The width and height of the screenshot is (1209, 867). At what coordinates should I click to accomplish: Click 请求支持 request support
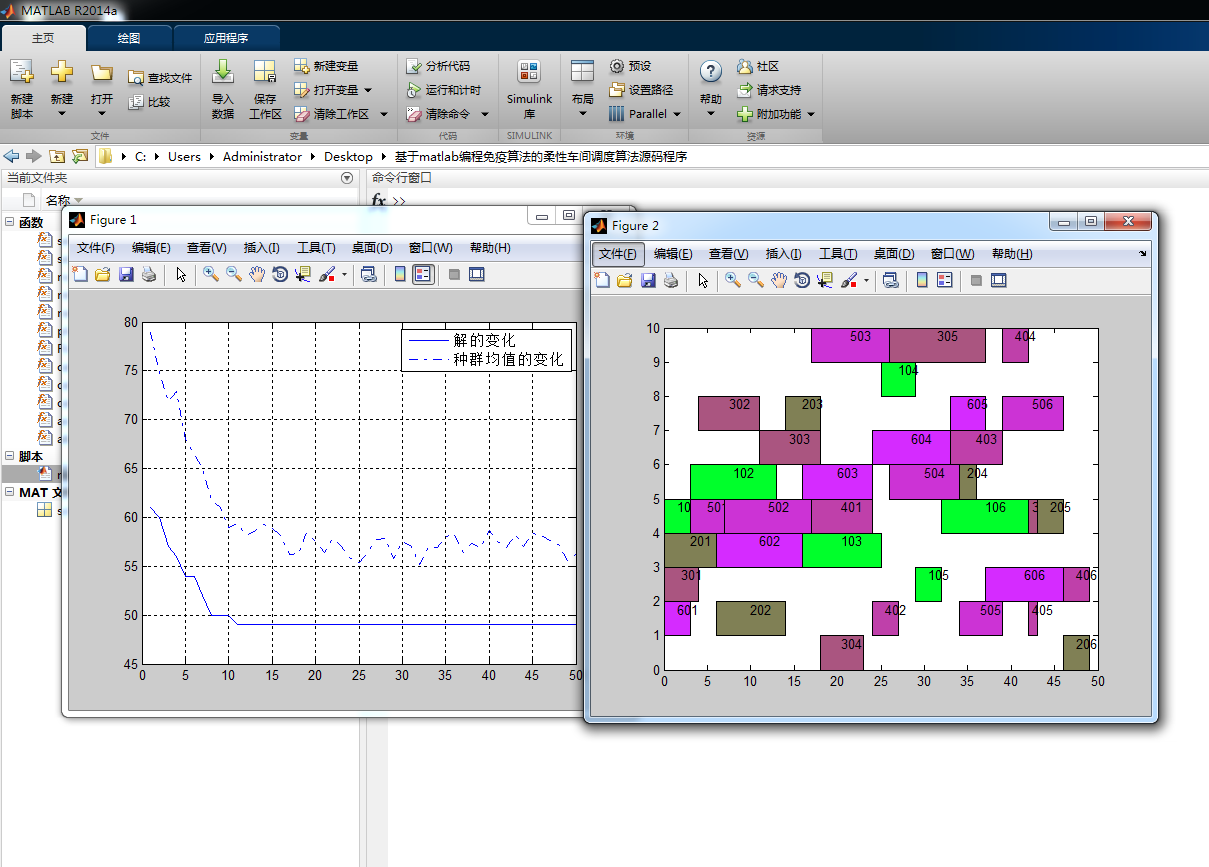769,90
